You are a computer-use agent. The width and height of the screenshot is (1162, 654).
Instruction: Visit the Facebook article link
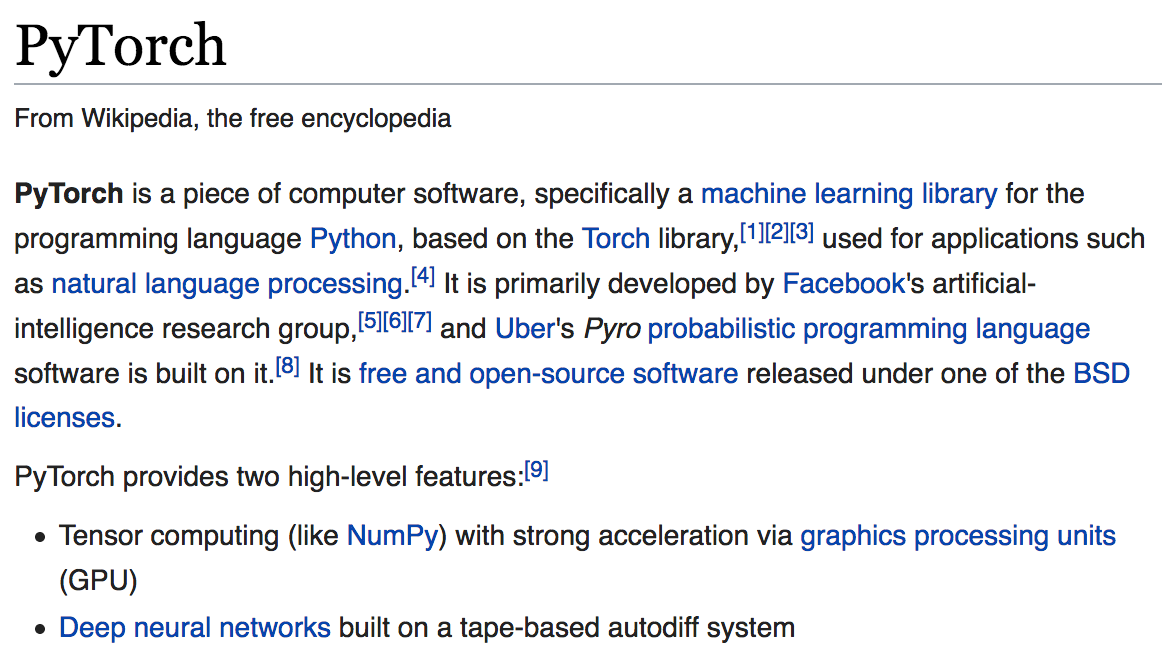(x=843, y=284)
